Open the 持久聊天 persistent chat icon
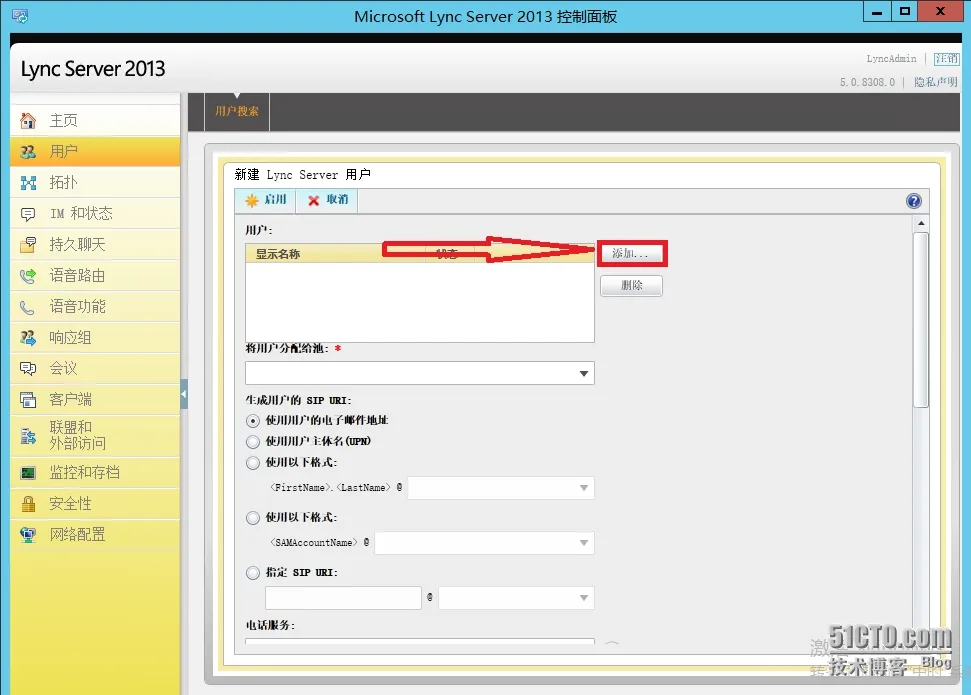 28,245
